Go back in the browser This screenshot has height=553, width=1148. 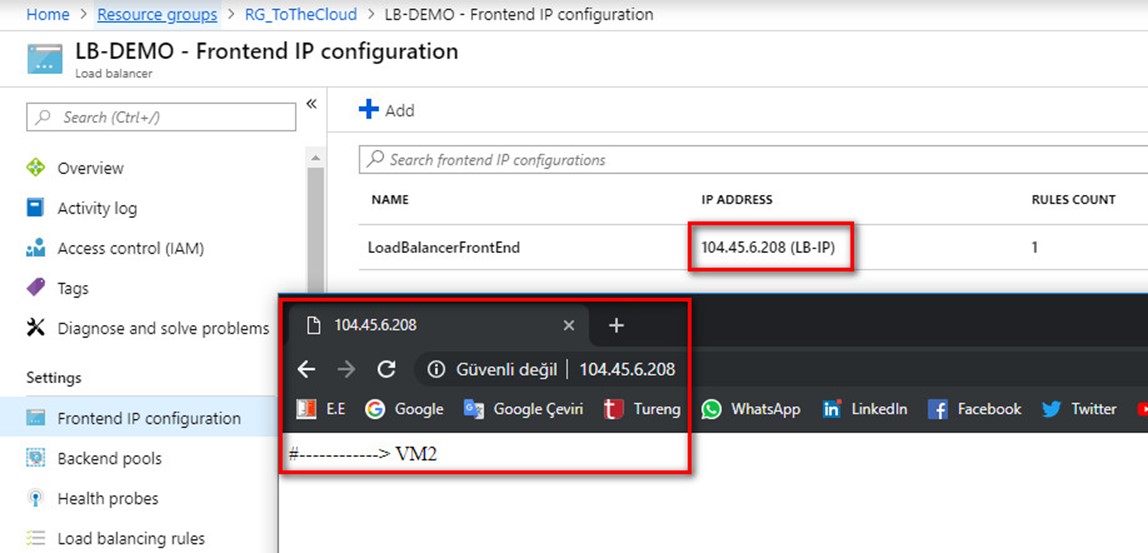click(x=306, y=370)
